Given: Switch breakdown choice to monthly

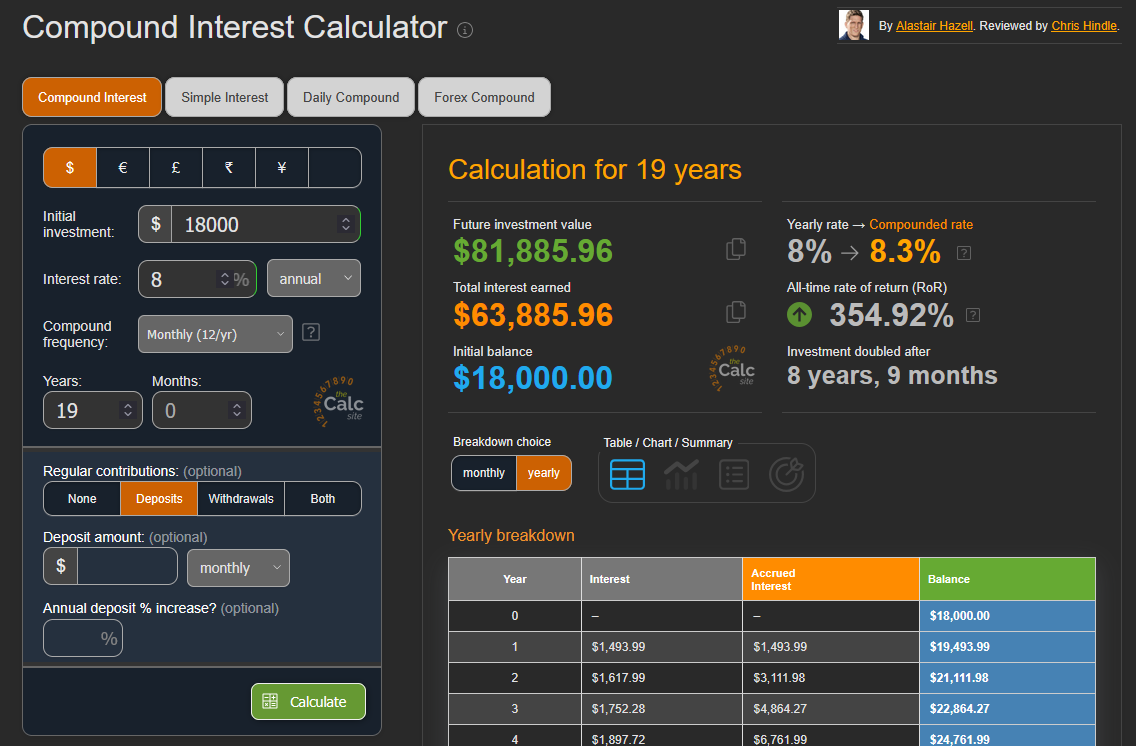Looking at the screenshot, I should point(484,473).
